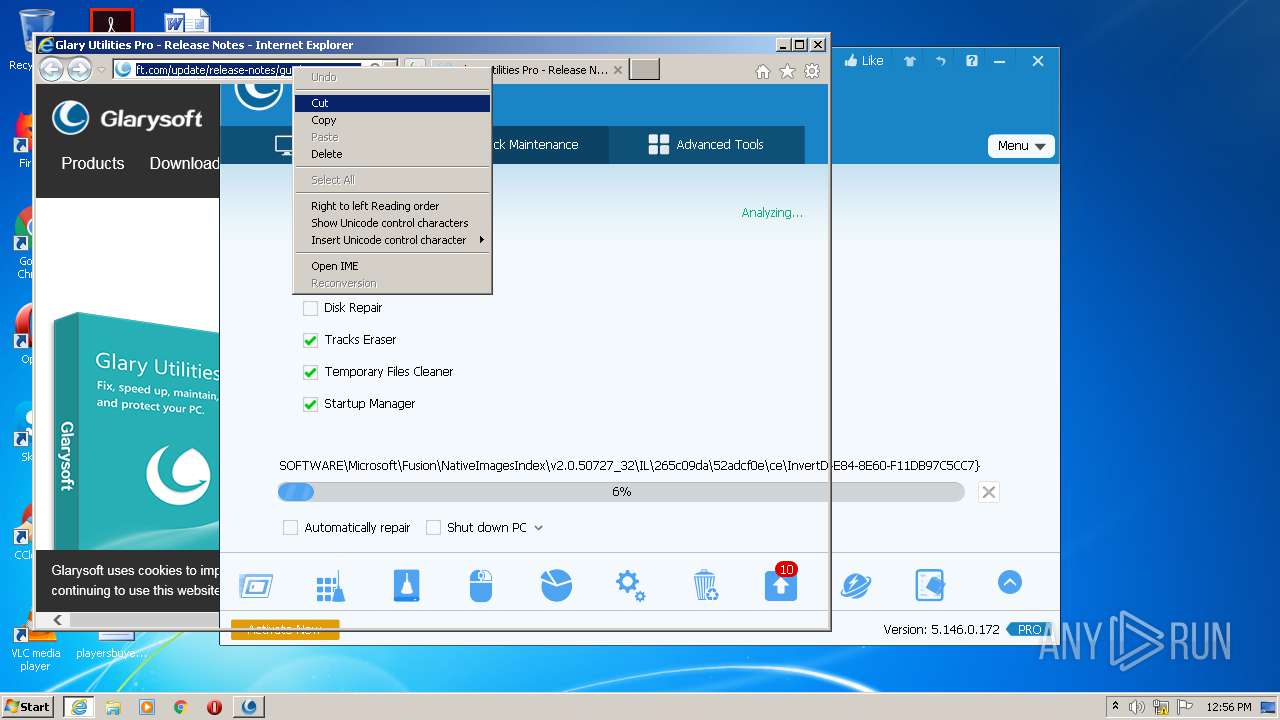Open the recycle bin uninstall icon
This screenshot has width=1280, height=720.
[705, 586]
